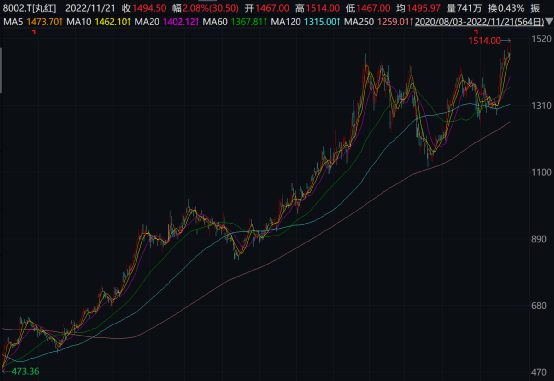Click the MA5 indicator label
Screen dimensions: 554x381
point(13,22)
